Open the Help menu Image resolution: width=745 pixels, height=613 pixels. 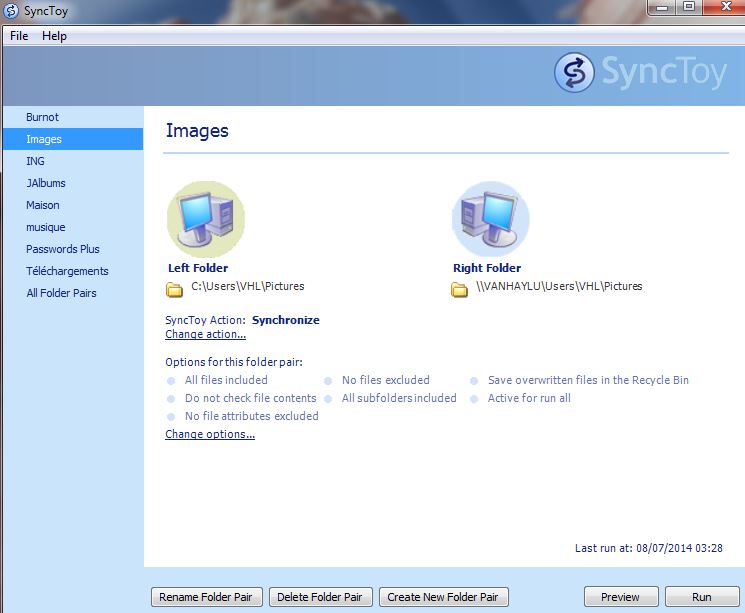pyautogui.click(x=54, y=36)
